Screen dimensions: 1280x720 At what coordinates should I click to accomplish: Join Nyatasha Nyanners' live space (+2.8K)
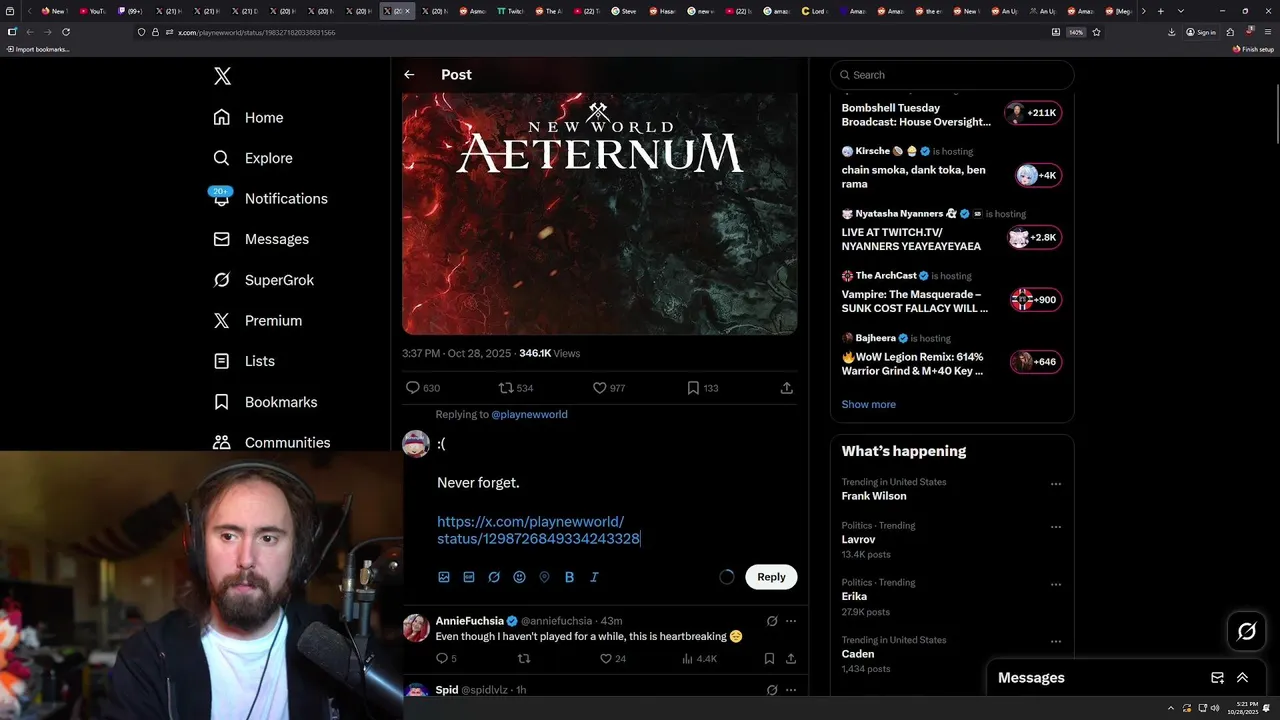click(x=1034, y=237)
